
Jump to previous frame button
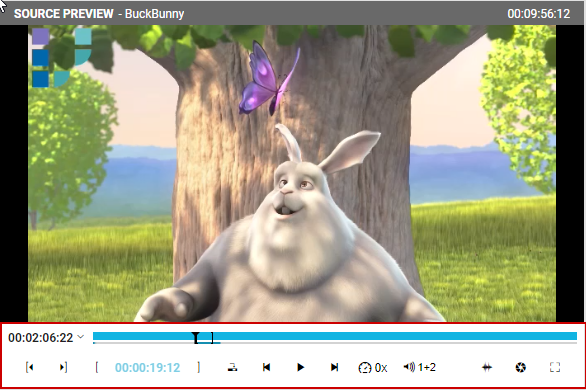tap(266, 368)
